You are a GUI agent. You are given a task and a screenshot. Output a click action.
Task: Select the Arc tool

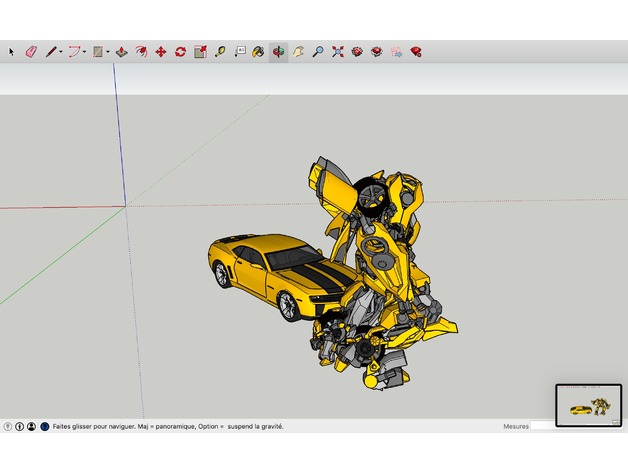click(x=74, y=52)
